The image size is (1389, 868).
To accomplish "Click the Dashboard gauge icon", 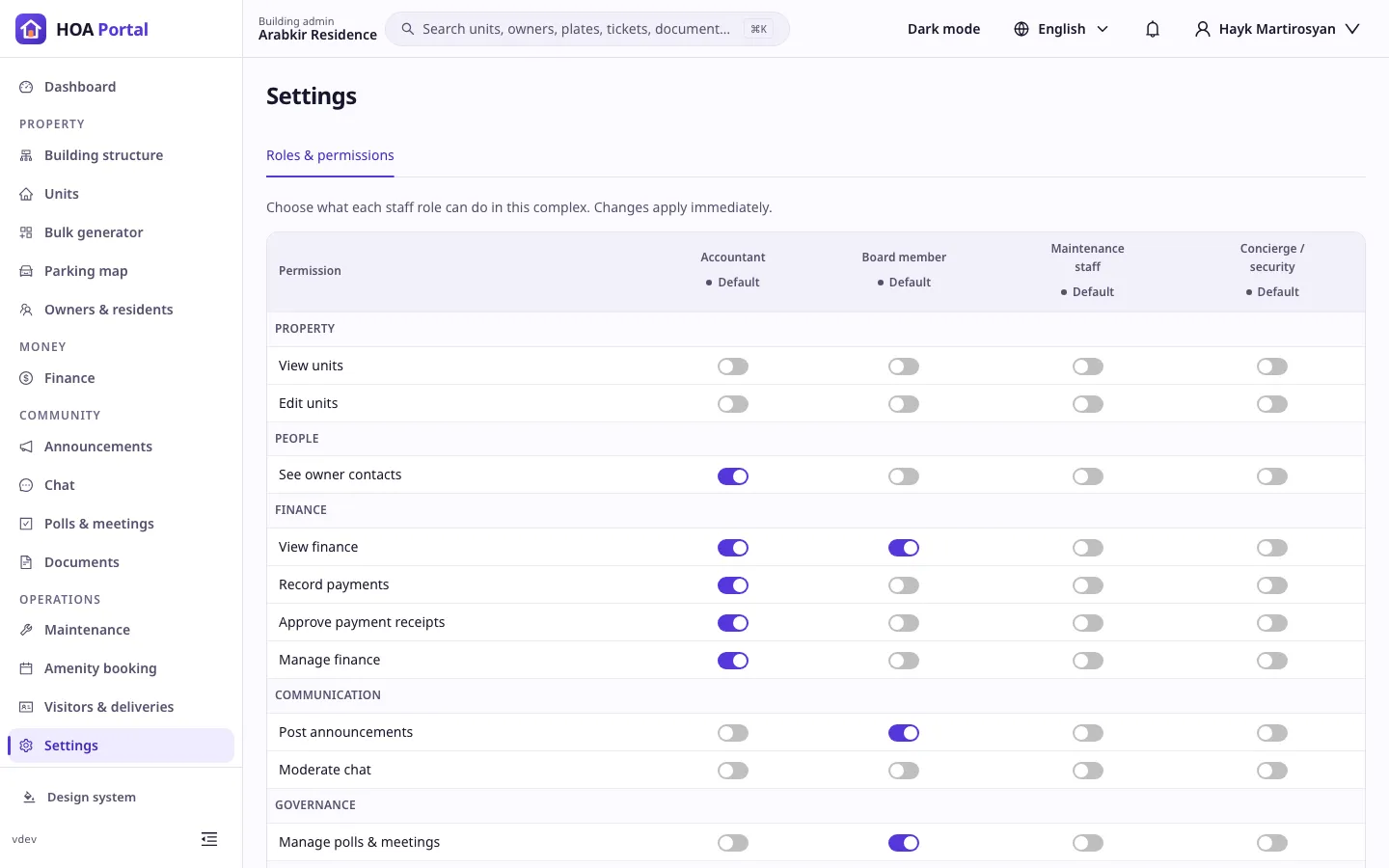I will click(x=26, y=87).
